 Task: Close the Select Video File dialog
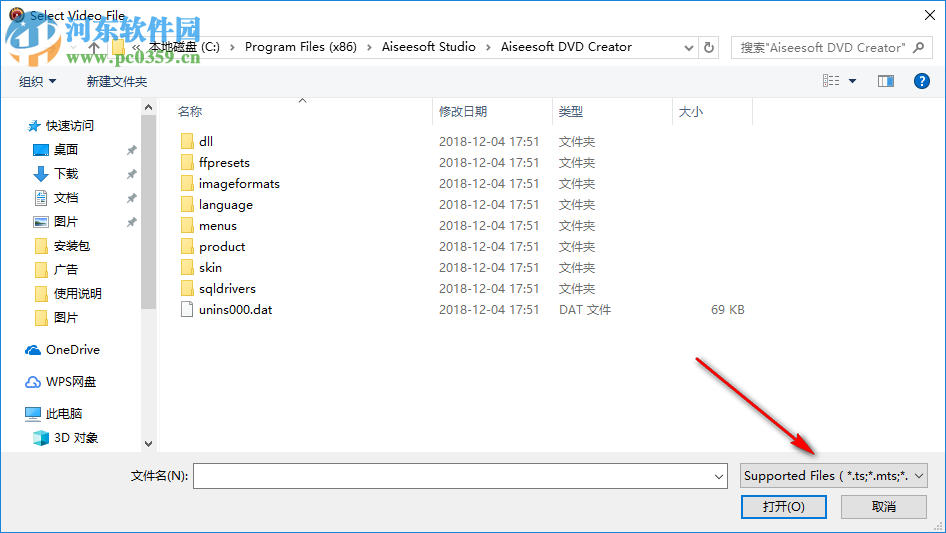tap(930, 15)
